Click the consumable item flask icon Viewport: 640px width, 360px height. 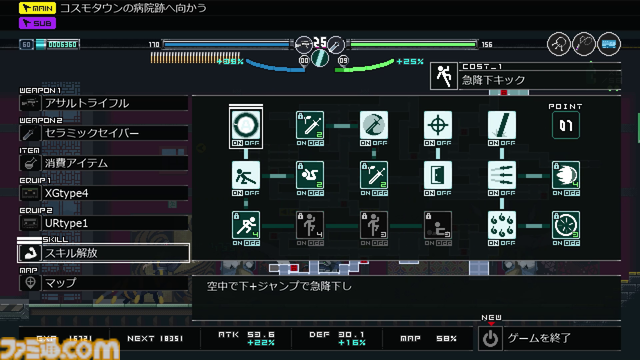click(30, 163)
